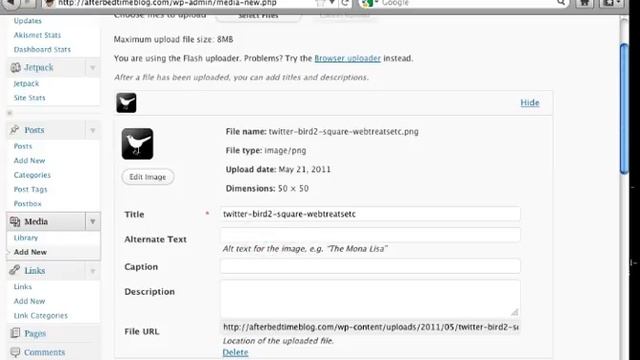This screenshot has height=360, width=640.
Task: Click the browser reload icon
Action: pos(345,3)
